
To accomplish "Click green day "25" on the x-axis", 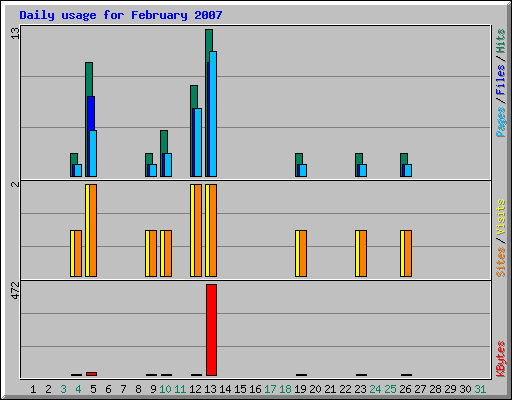I will (x=390, y=389).
